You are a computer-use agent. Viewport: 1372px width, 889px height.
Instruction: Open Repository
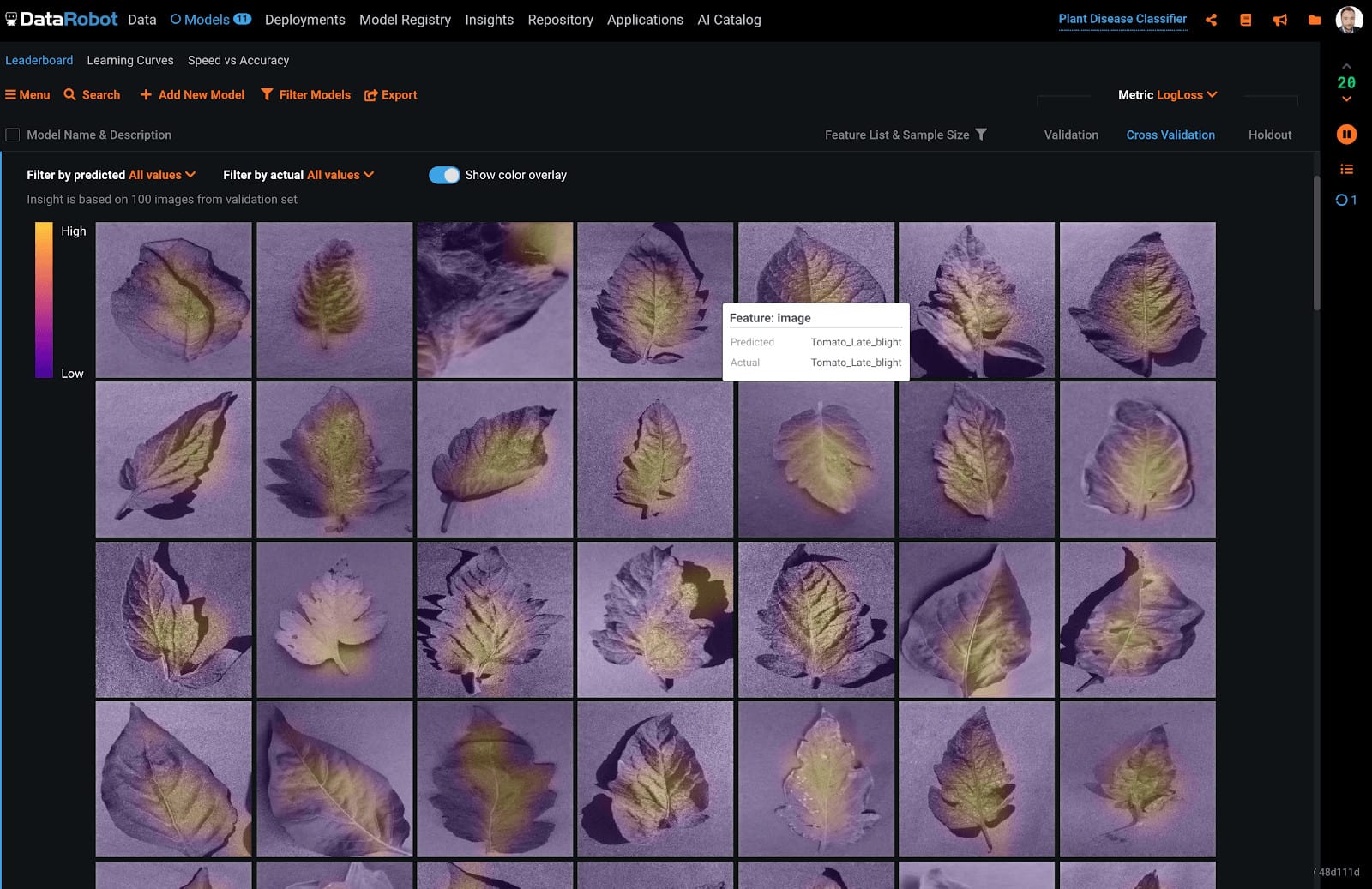[560, 20]
